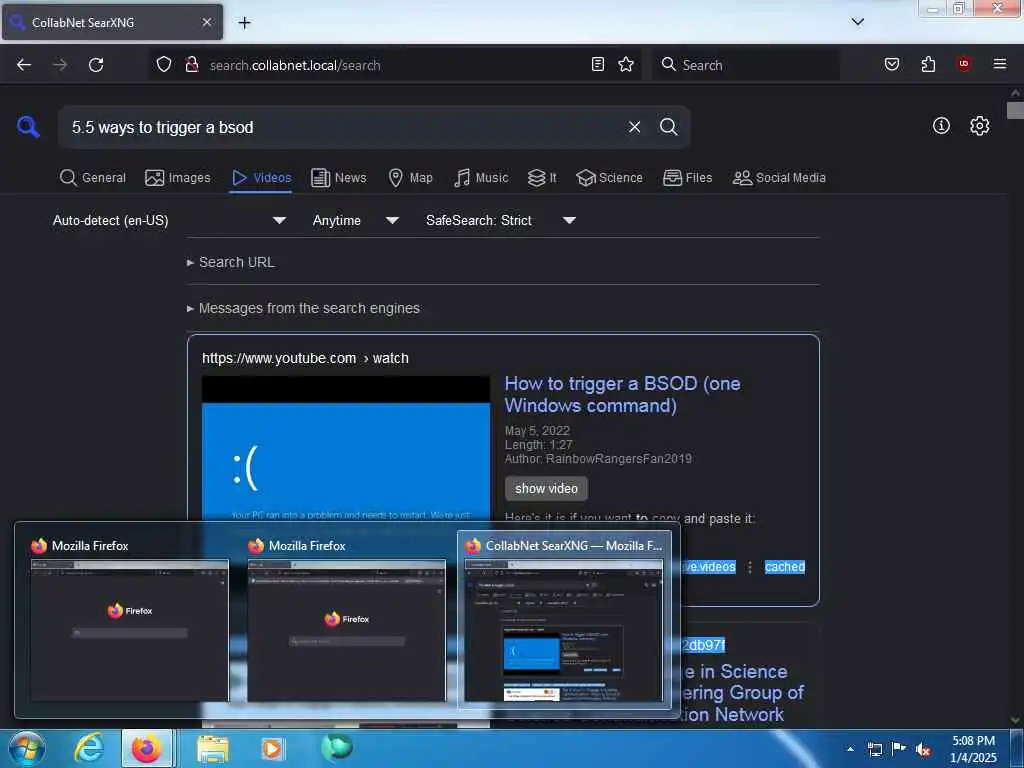Switch to the News category tab
This screenshot has width=1024, height=768.
coord(338,178)
